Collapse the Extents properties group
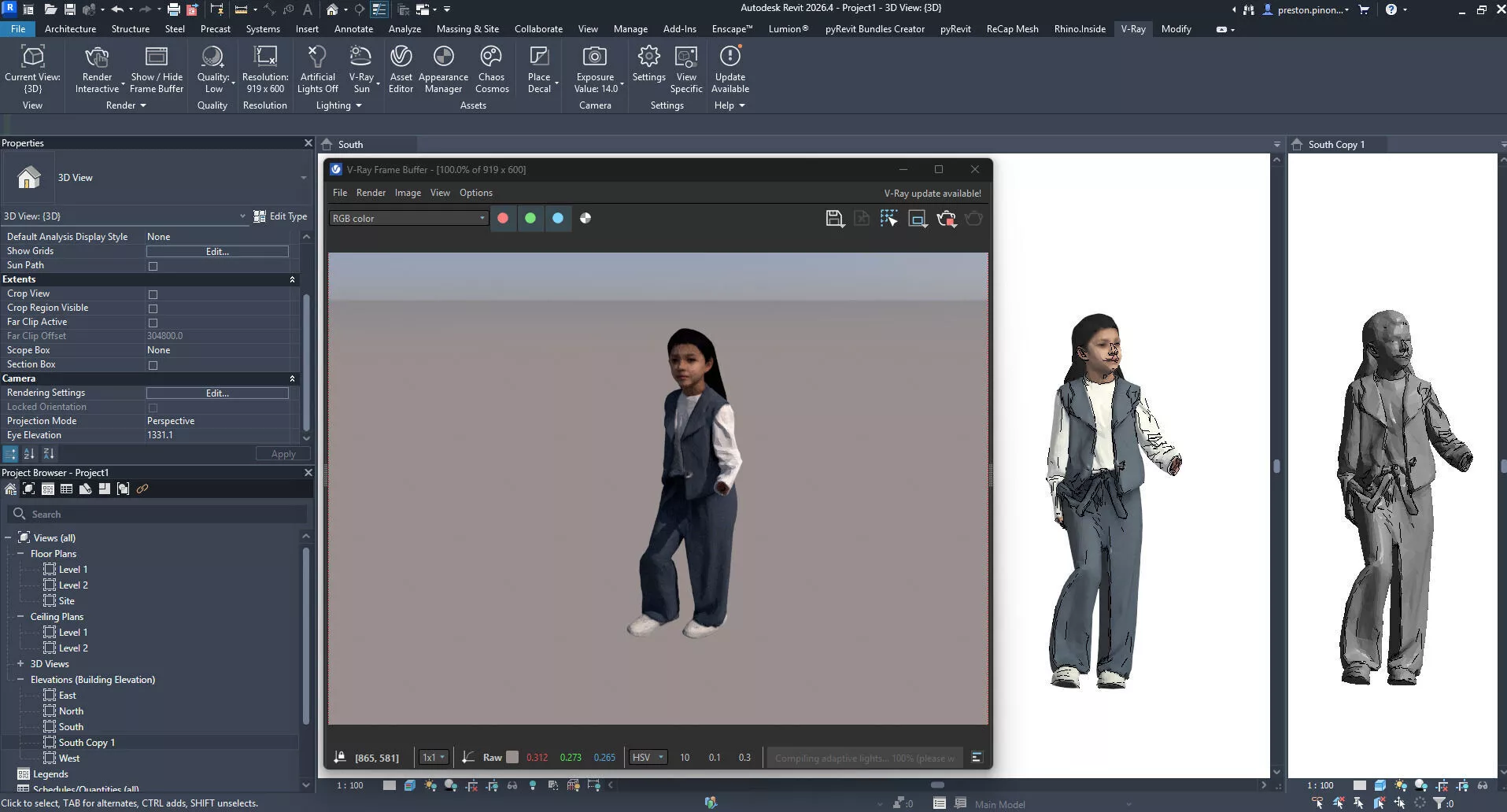 coord(292,279)
